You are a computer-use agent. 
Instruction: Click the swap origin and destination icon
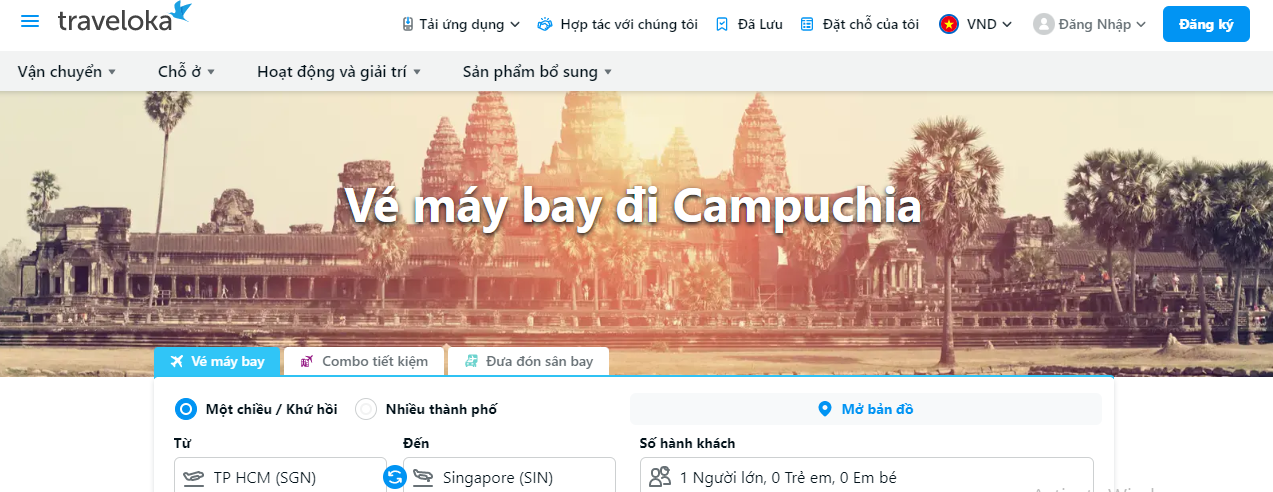point(394,478)
